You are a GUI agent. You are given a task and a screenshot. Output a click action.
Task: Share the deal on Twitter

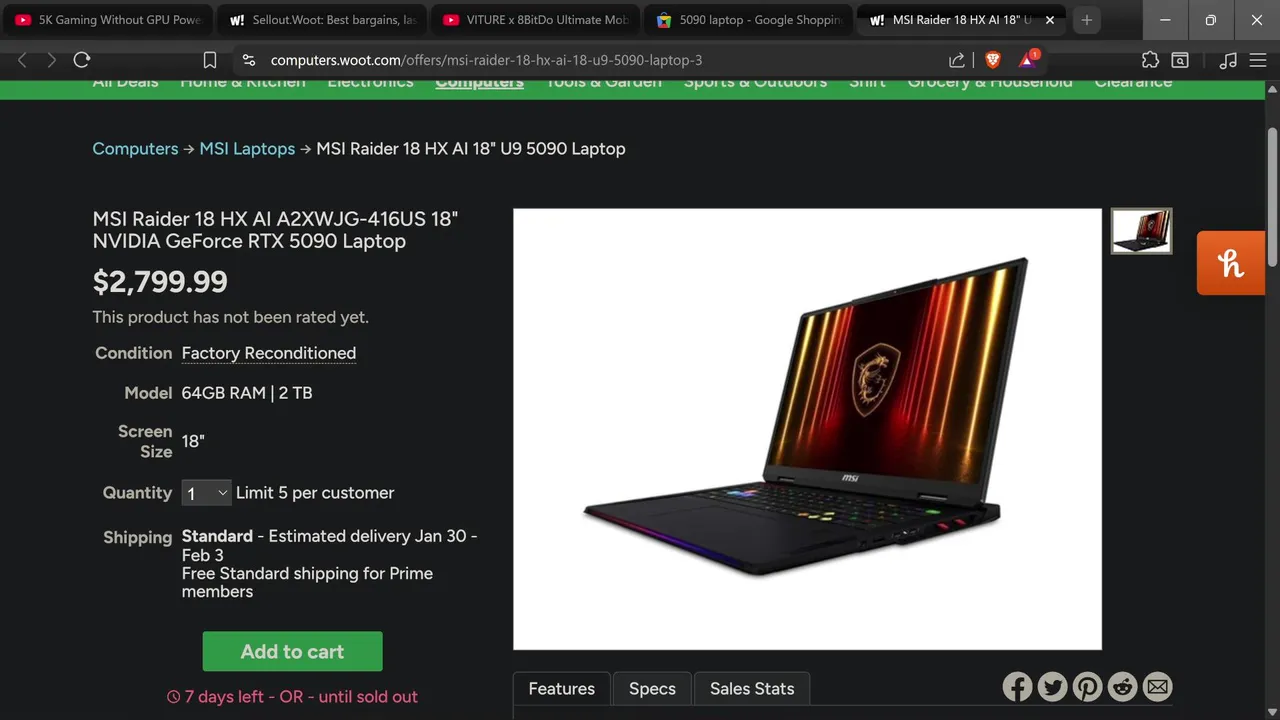1052,687
